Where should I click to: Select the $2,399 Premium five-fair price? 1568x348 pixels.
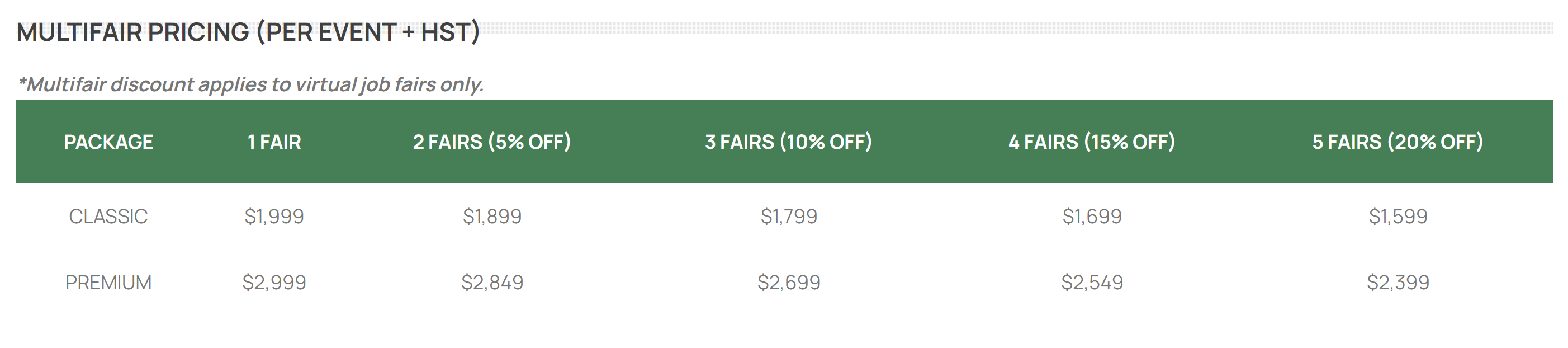(x=1398, y=283)
